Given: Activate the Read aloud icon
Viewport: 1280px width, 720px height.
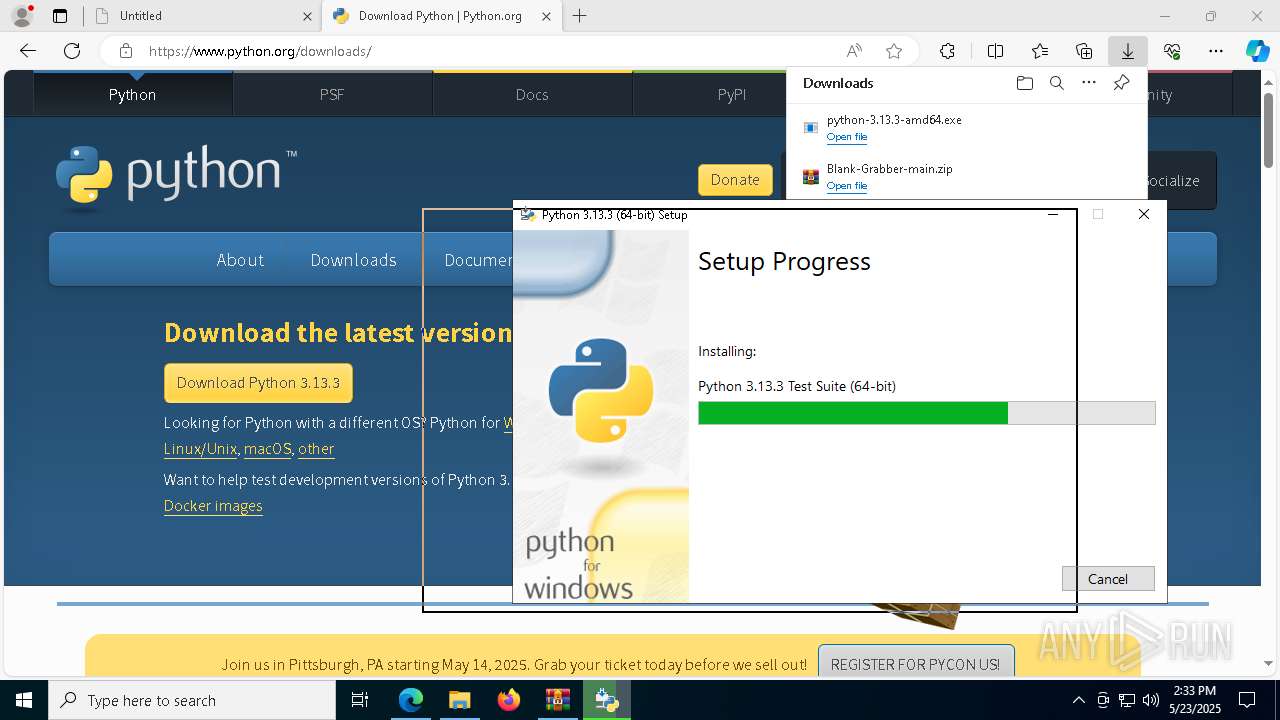Looking at the screenshot, I should [854, 51].
